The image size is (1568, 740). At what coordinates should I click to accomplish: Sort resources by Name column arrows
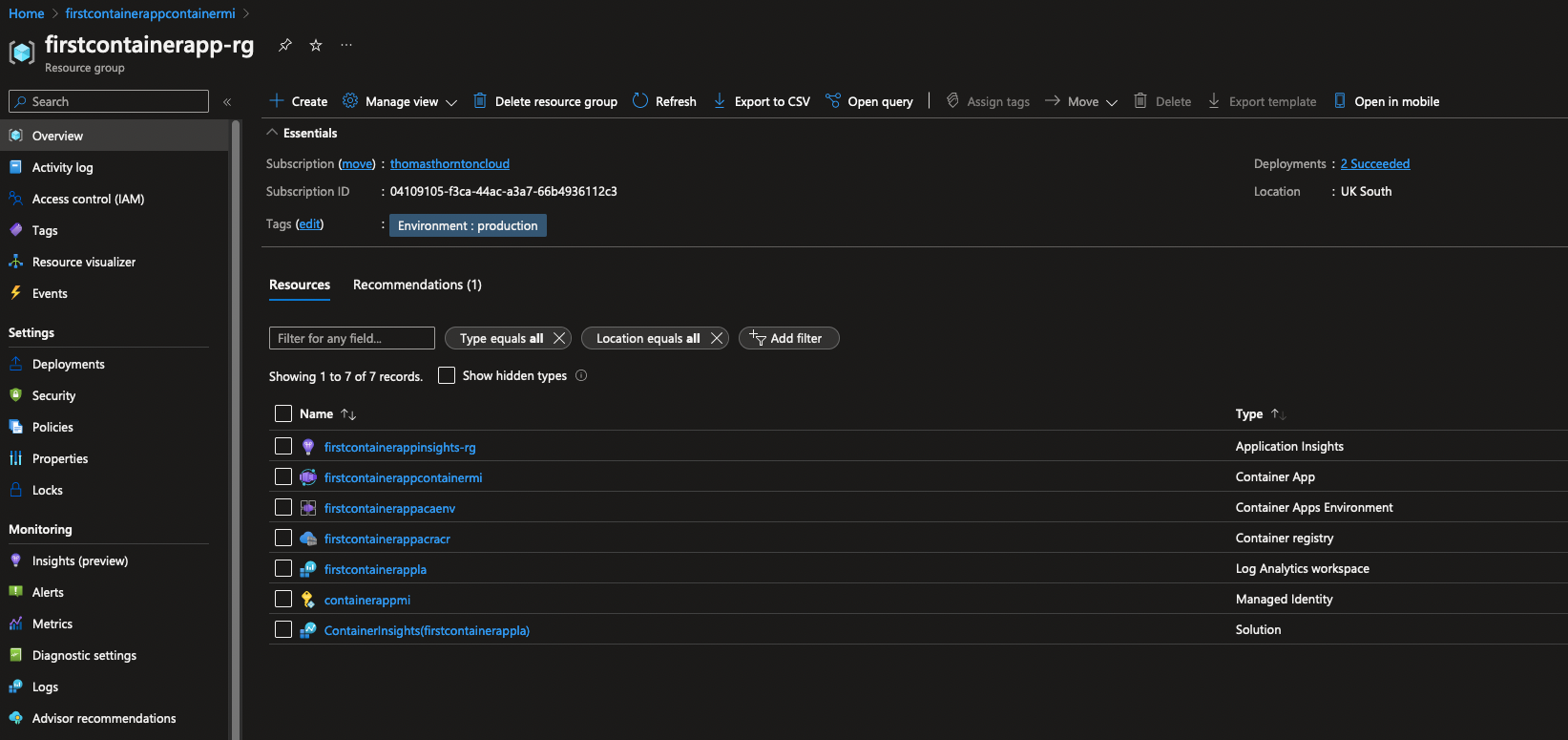pos(348,414)
